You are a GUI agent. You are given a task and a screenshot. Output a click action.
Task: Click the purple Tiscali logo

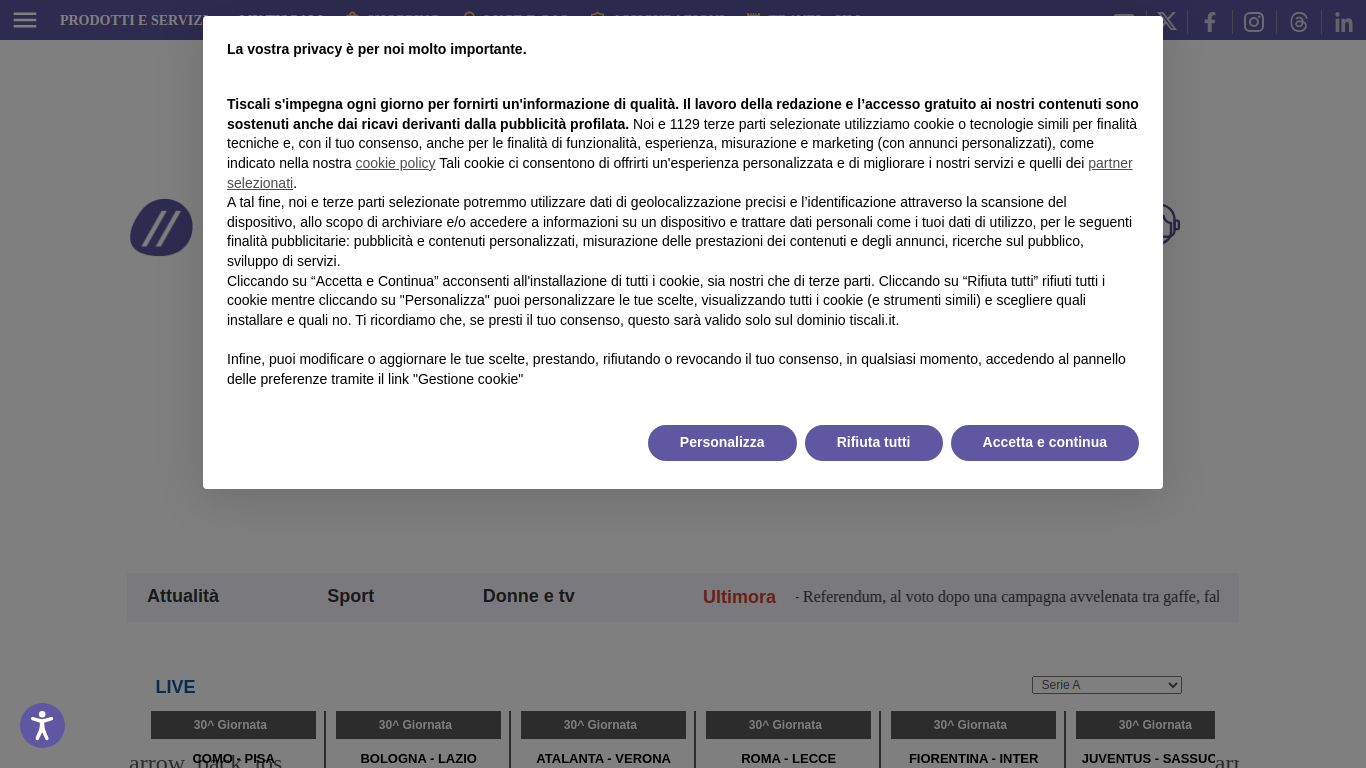161,228
